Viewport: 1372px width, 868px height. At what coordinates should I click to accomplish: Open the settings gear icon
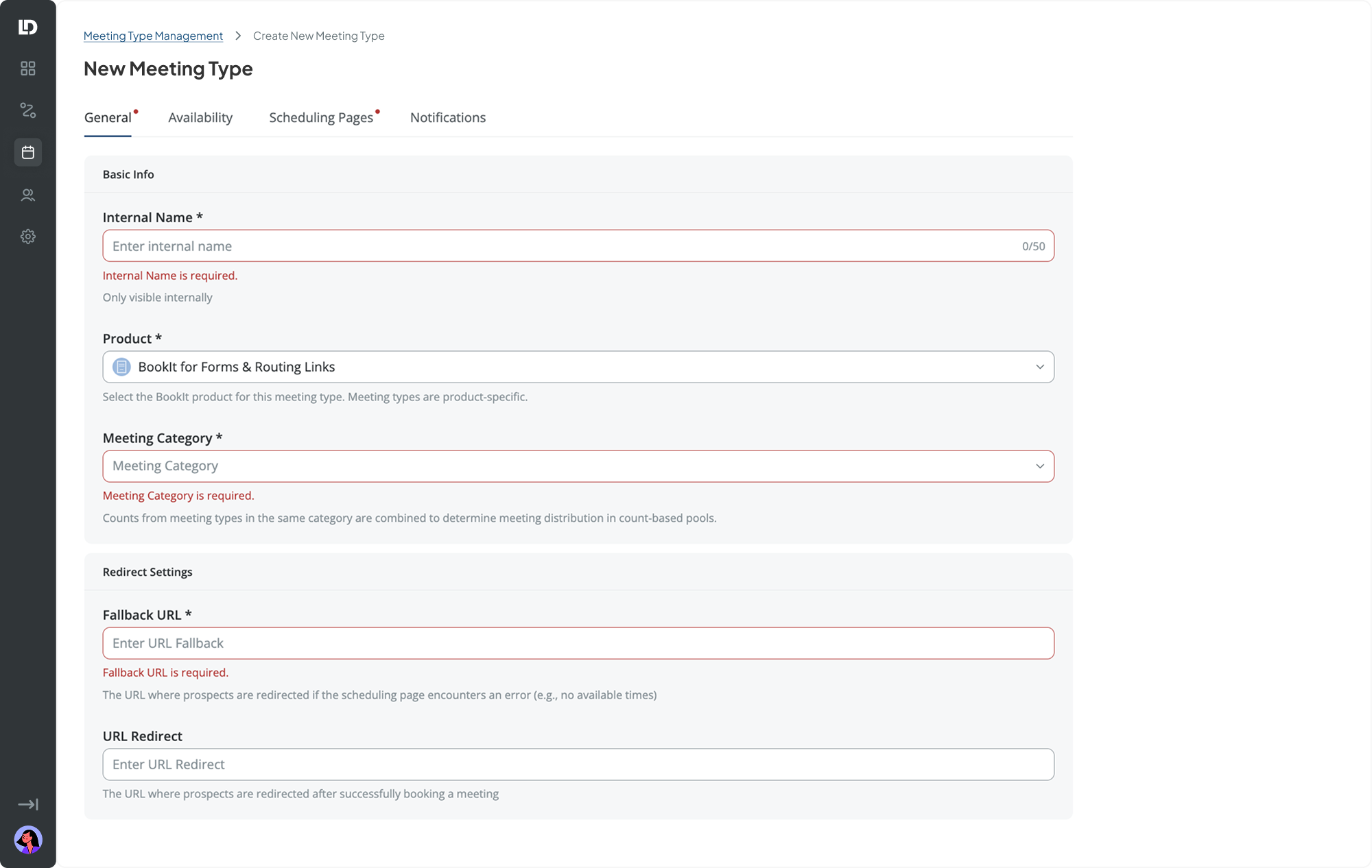27,237
